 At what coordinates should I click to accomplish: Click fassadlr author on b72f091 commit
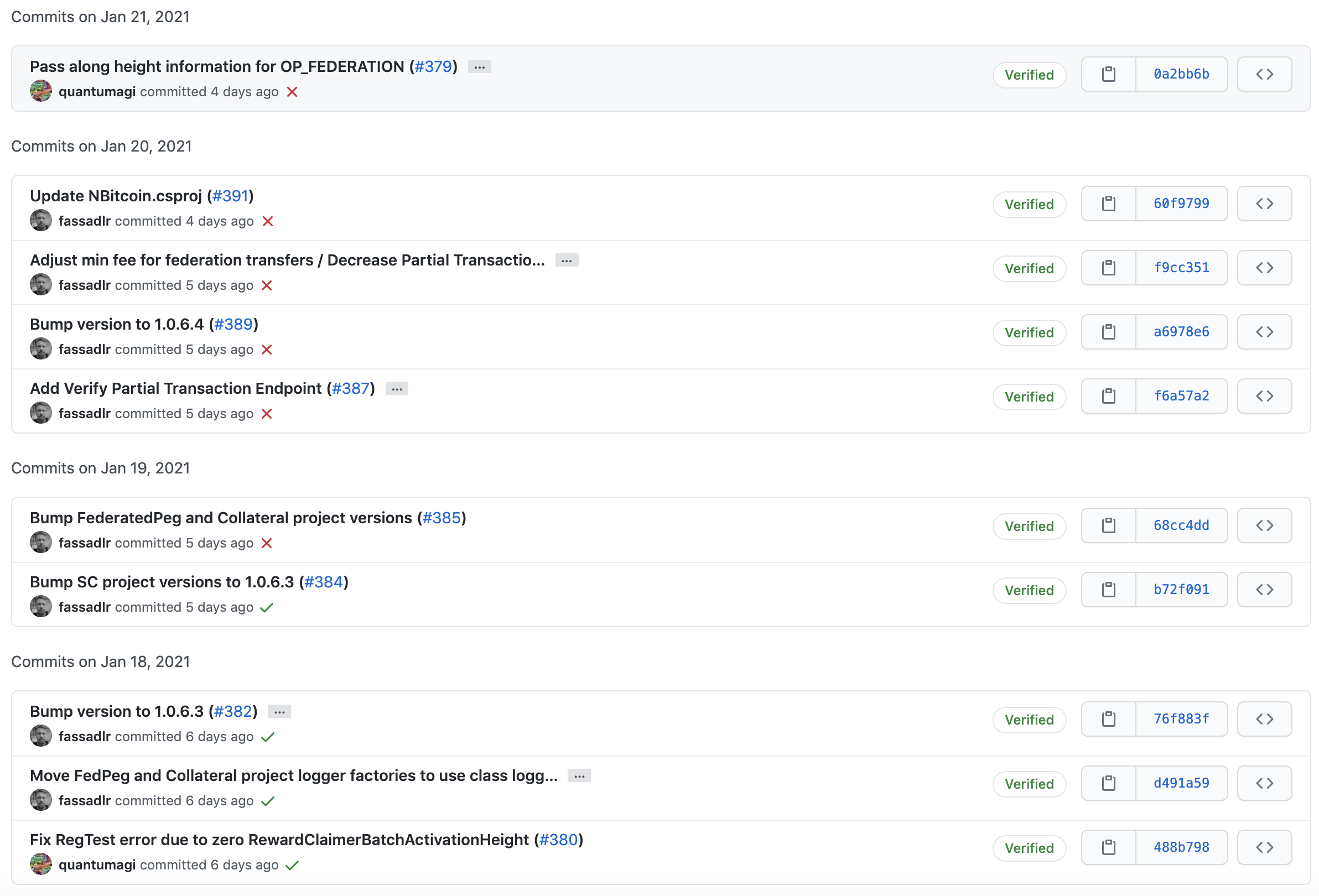point(84,607)
